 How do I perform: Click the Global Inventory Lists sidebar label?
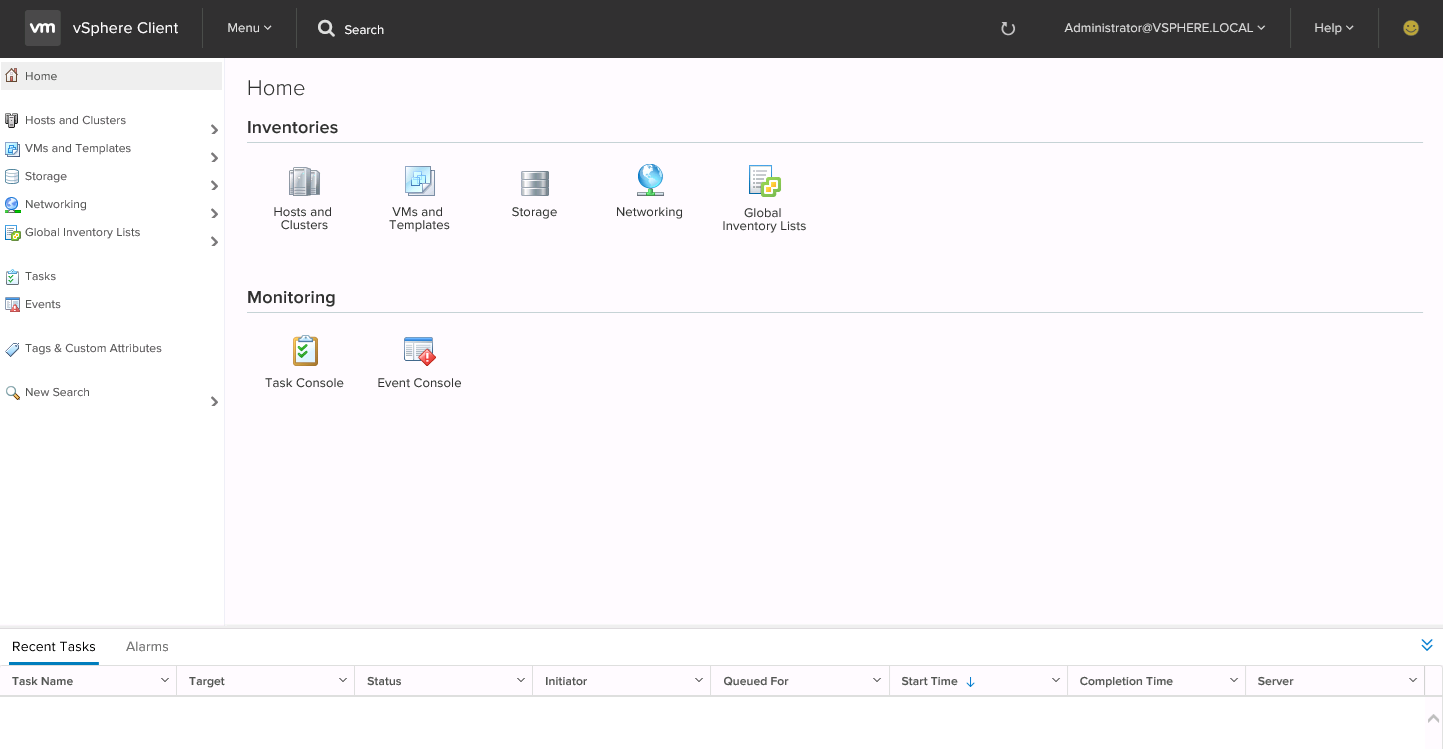click(82, 232)
